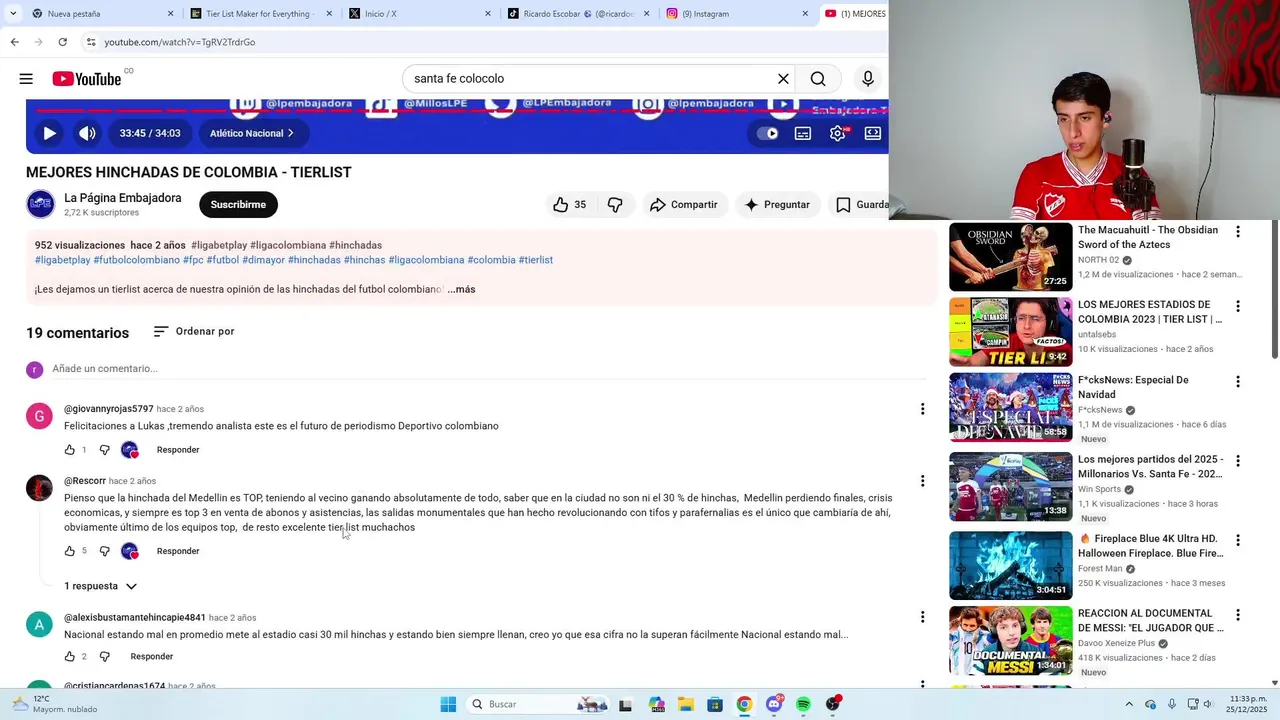Like Rescorr's comment
Viewport: 1280px width, 720px height.
click(70, 551)
